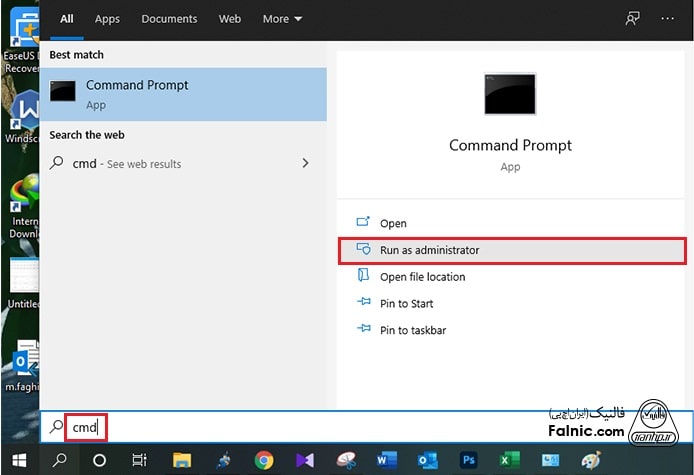Screen dimensions: 694x475
Task: Expand the More filter dropdown
Action: (x=282, y=18)
